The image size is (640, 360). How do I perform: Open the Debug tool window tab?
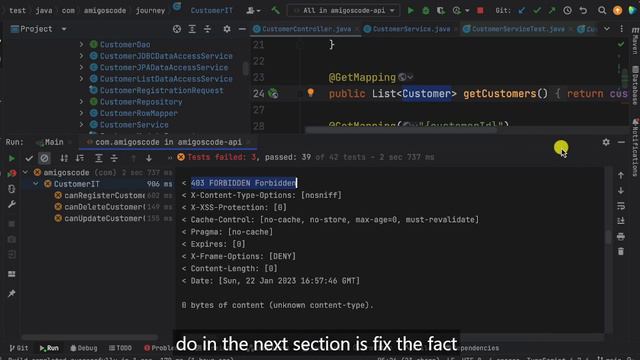point(83,348)
